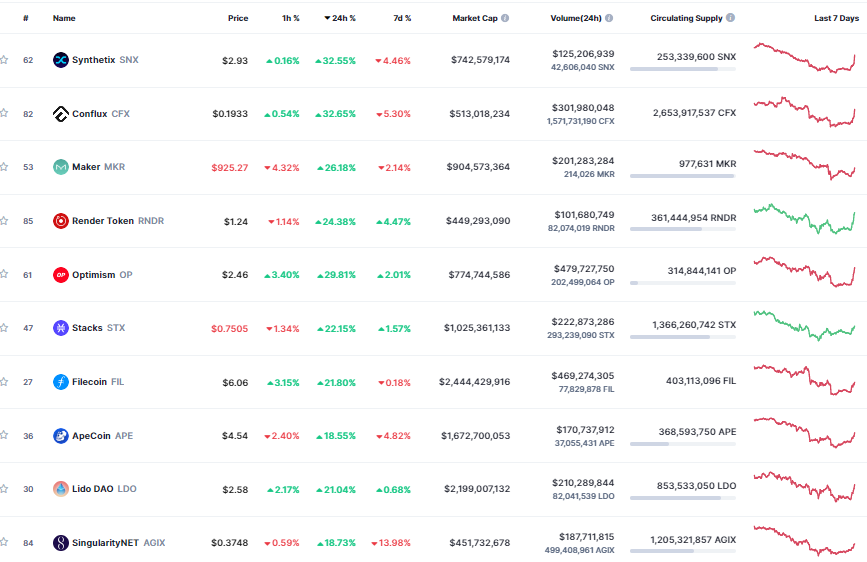Image resolution: width=867 pixels, height=562 pixels.
Task: Sort the list by Price header
Action: 237,18
